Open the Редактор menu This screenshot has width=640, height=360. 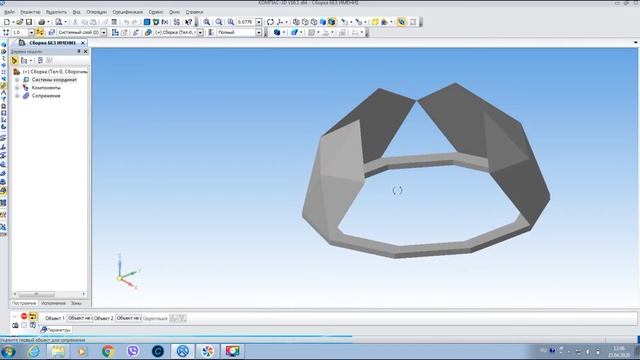[30, 12]
